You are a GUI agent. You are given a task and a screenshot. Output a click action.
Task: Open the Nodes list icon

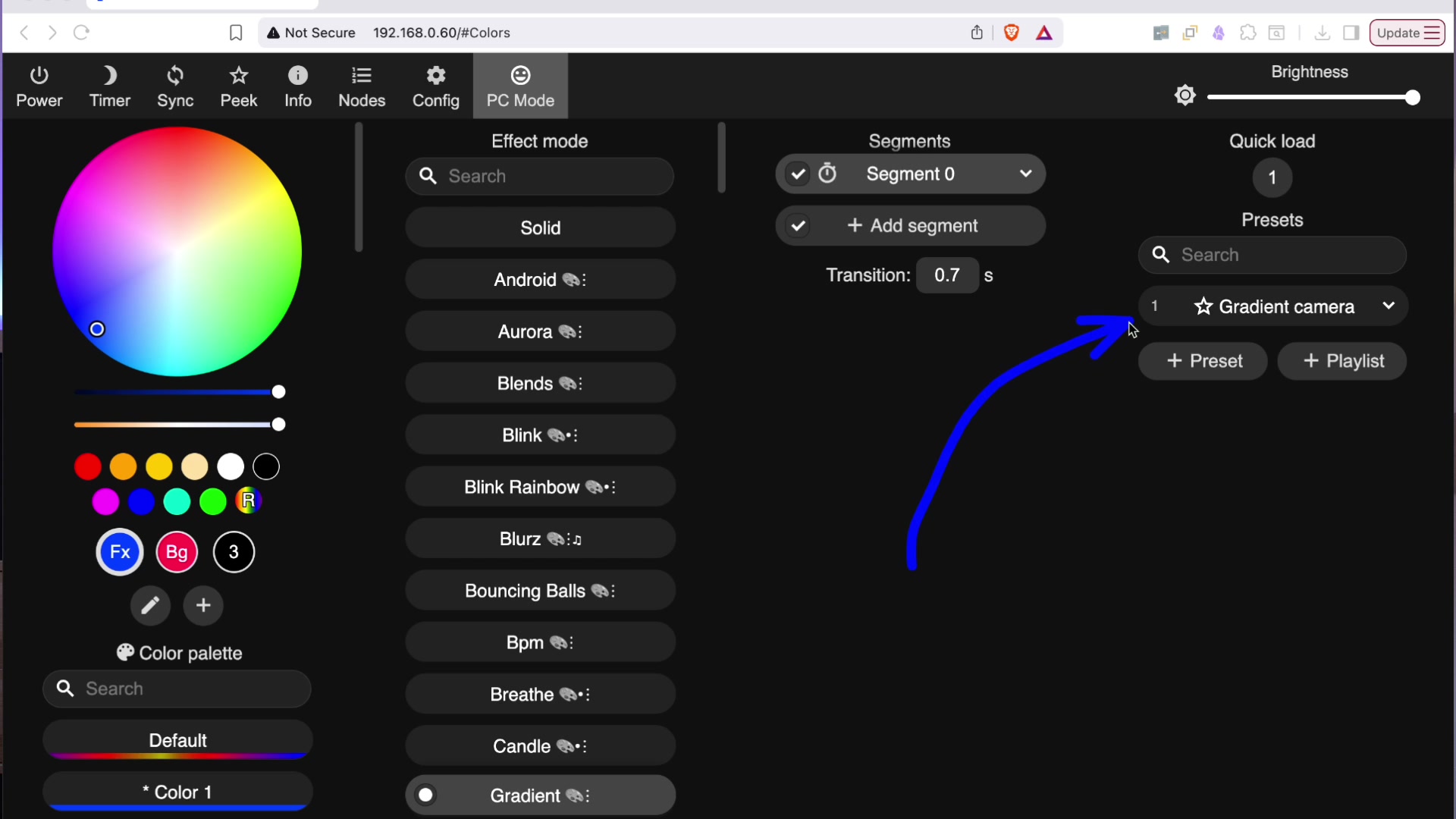pos(362,76)
